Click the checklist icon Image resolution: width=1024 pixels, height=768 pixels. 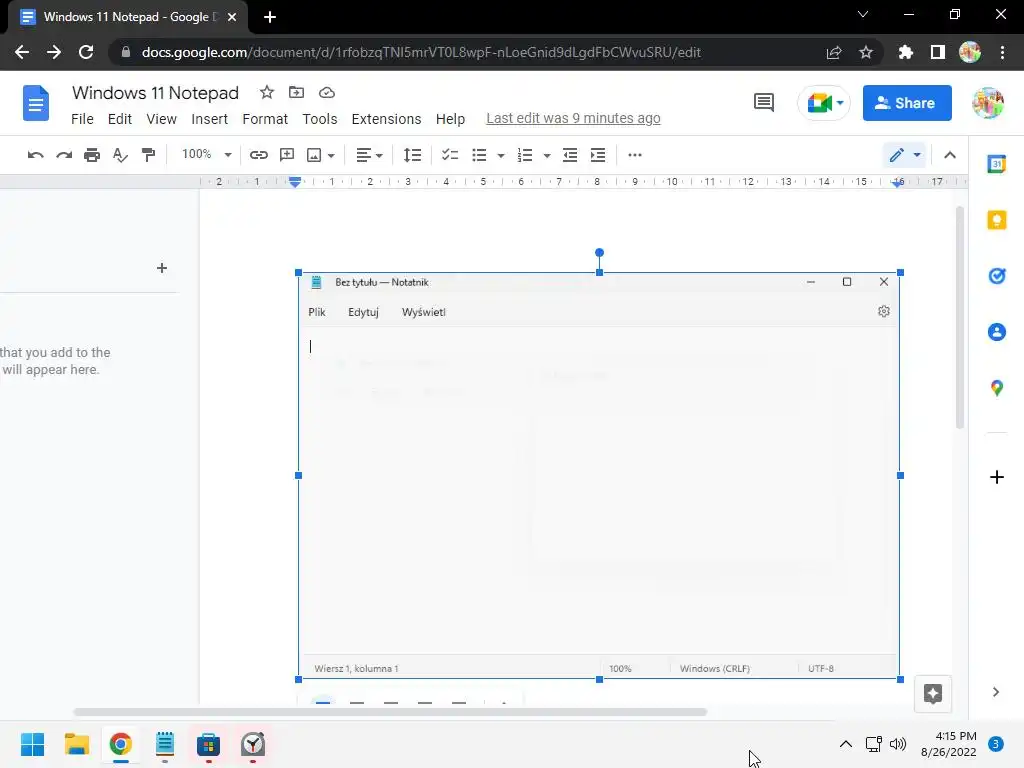coord(450,155)
